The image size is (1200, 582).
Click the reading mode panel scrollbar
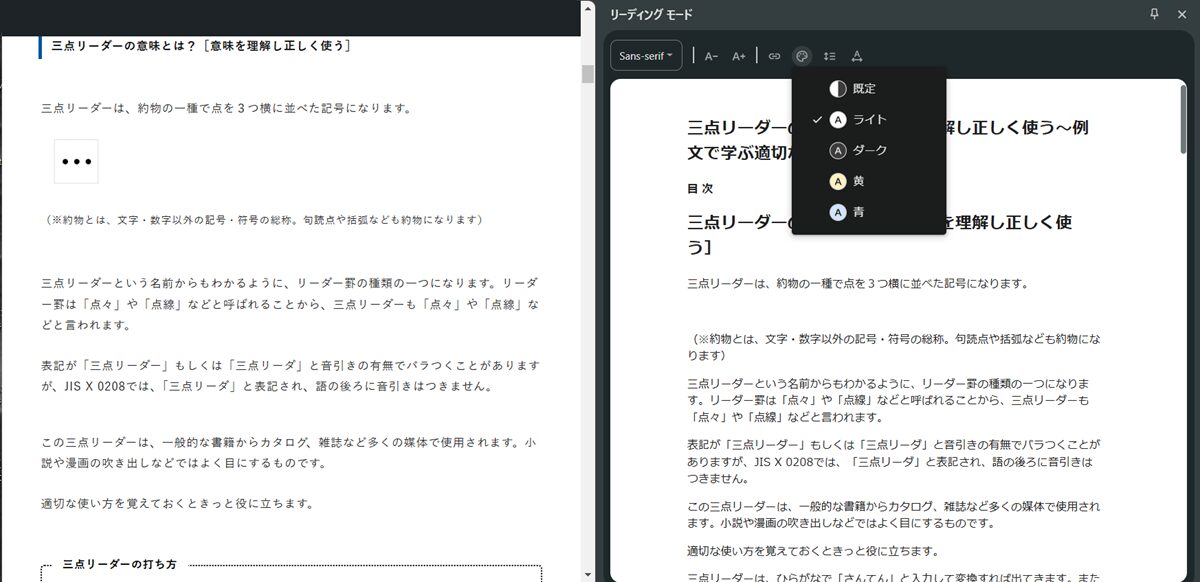[x=1184, y=120]
